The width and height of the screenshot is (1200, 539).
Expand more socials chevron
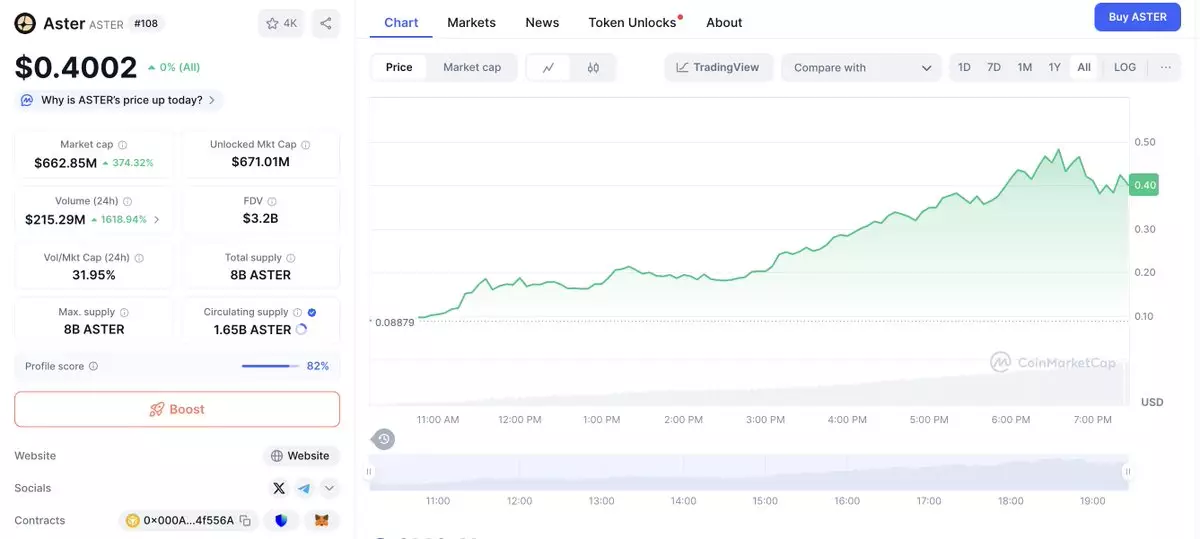click(x=329, y=488)
